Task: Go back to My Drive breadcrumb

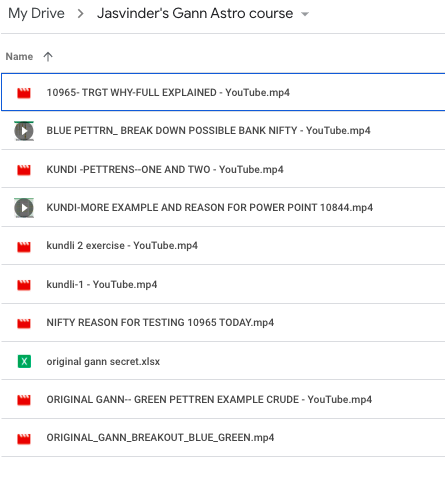Action: point(36,13)
